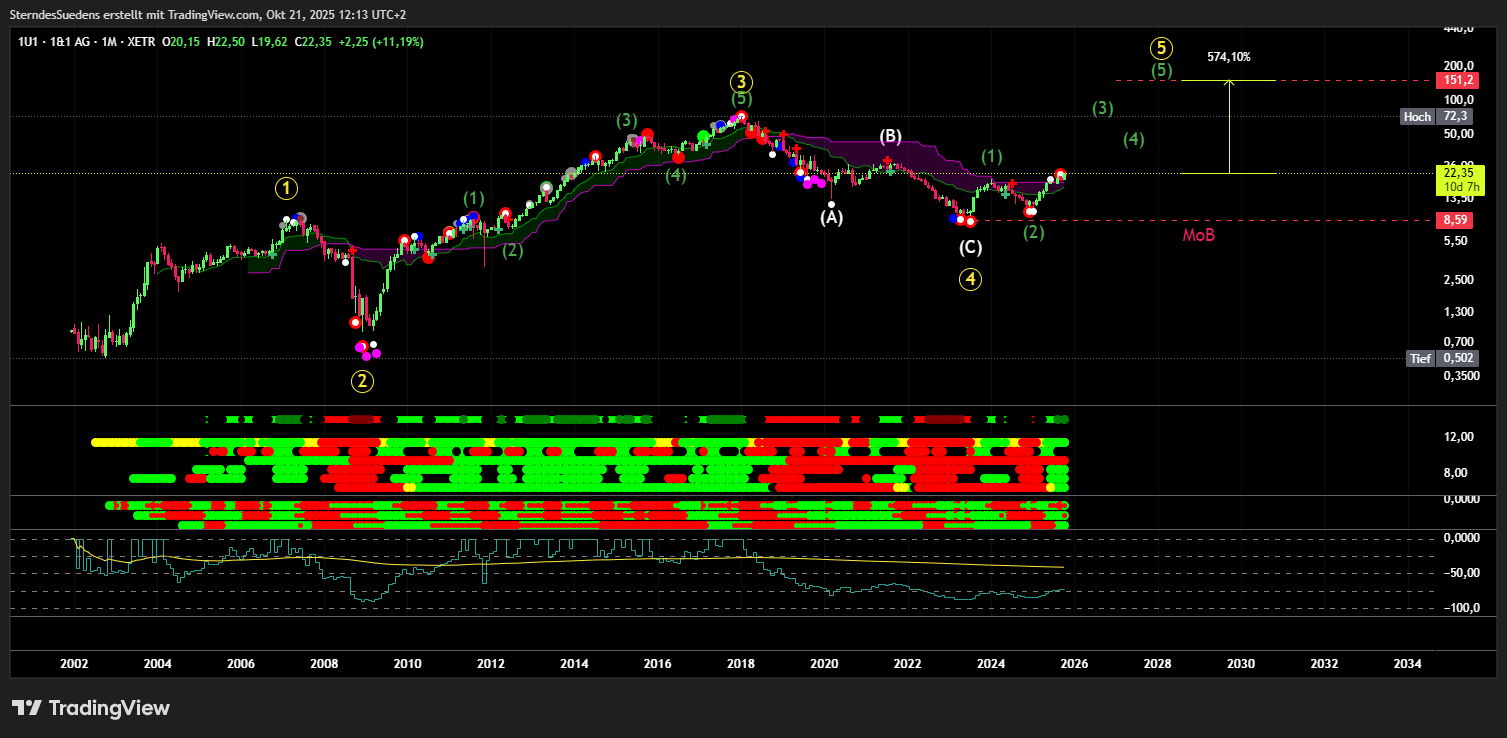This screenshot has width=1507, height=738.
Task: Select the yellow circled wave 2 marker
Action: 362,380
